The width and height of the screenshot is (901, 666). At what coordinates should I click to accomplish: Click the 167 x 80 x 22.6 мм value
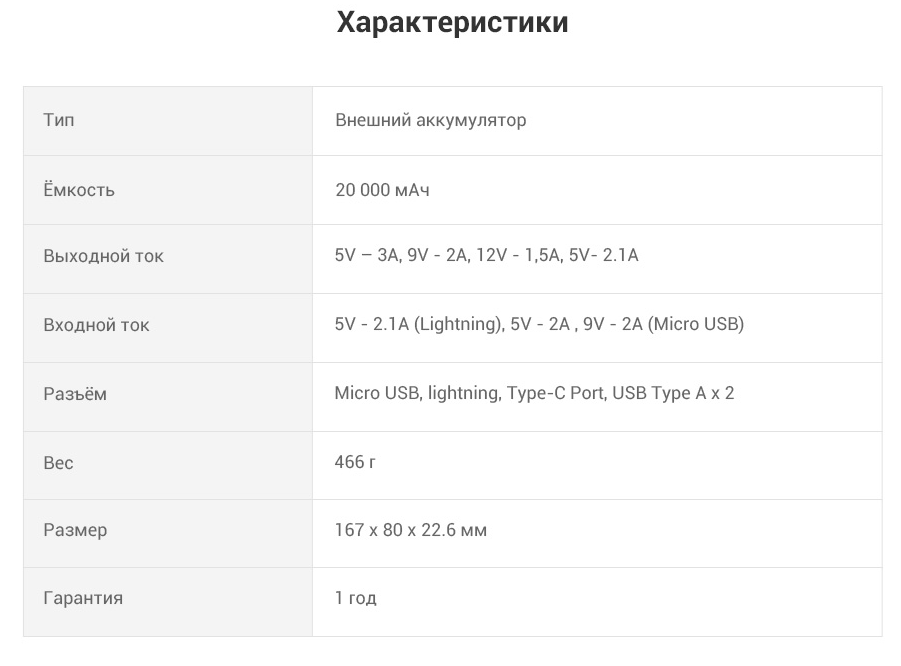click(410, 530)
